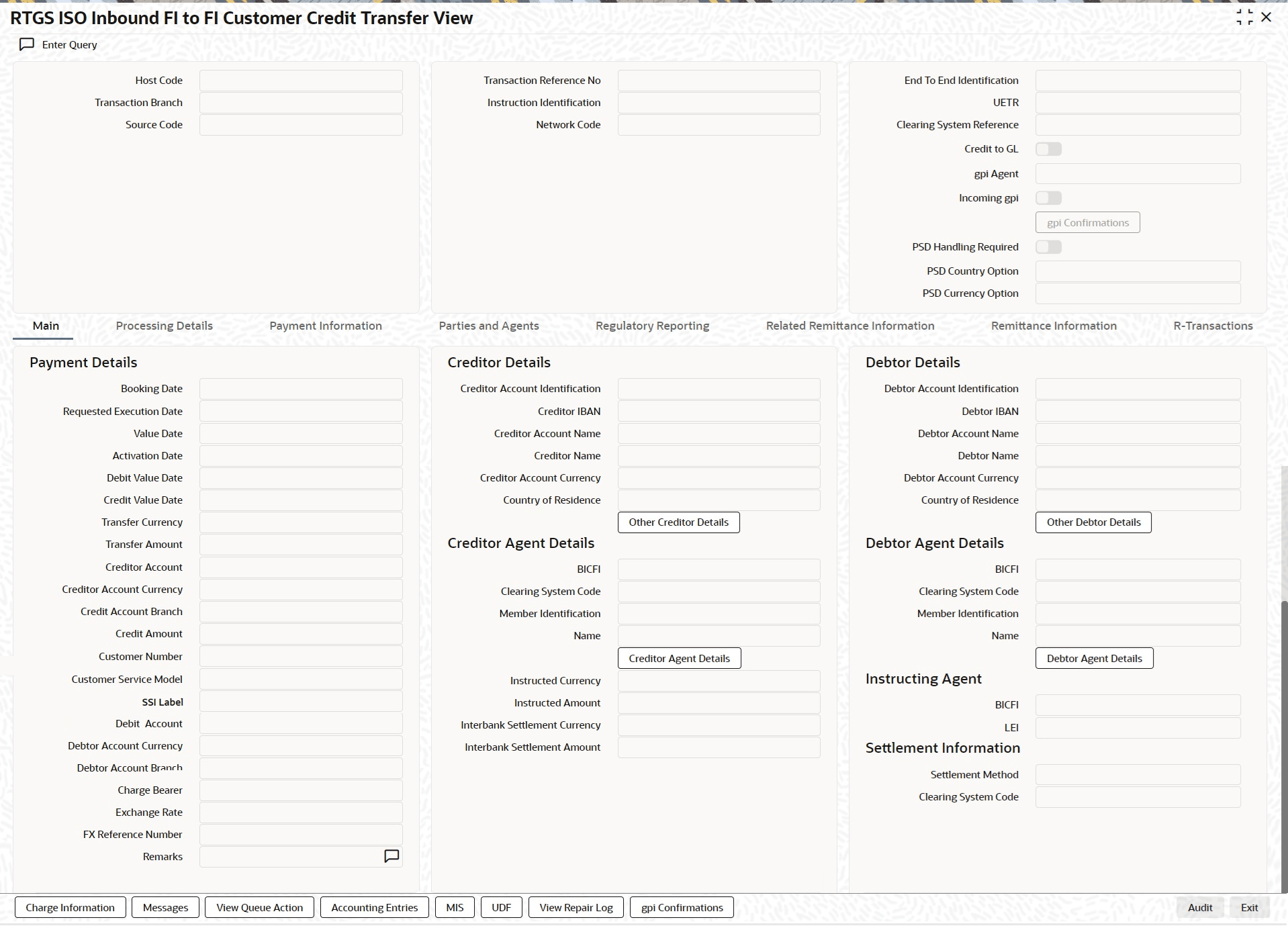Click the Transaction Reference No field
The width and height of the screenshot is (1288, 926).
pyautogui.click(x=719, y=81)
